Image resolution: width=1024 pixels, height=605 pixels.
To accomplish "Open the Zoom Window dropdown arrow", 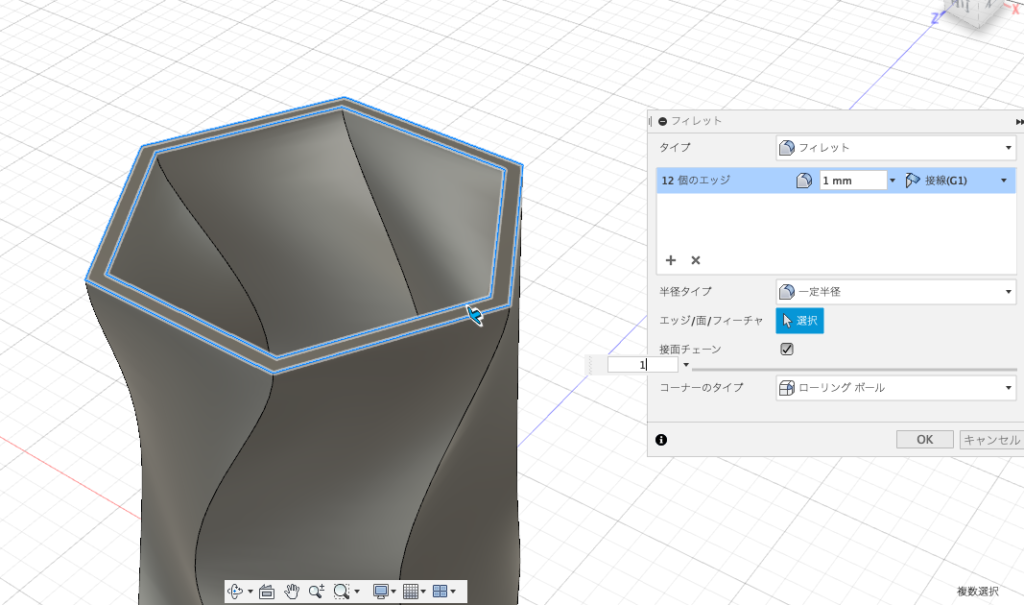I will coord(357,592).
